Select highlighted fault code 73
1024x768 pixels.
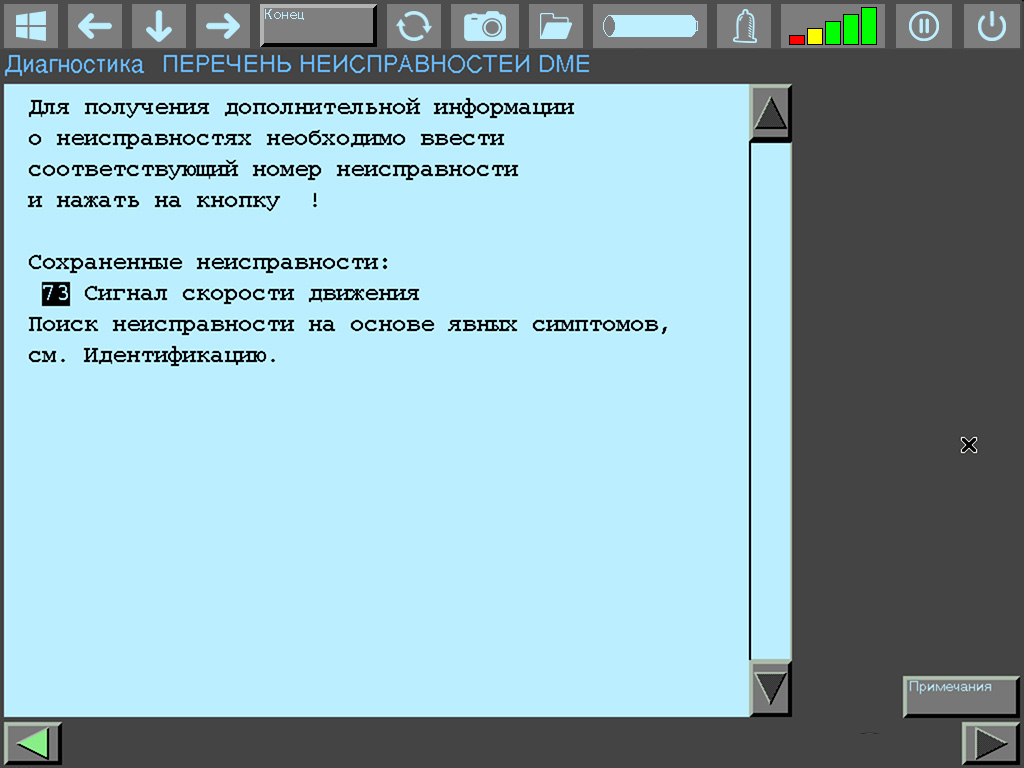55,294
